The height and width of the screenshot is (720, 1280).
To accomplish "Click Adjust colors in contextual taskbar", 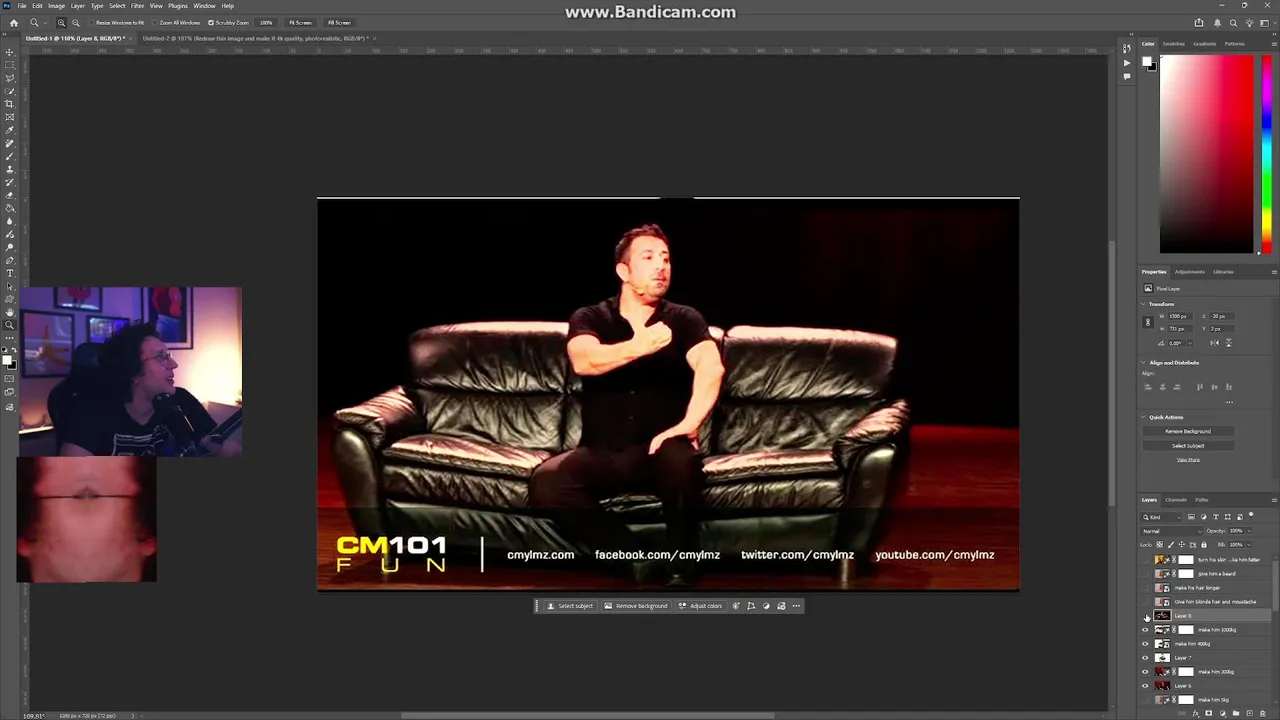I will click(x=700, y=606).
